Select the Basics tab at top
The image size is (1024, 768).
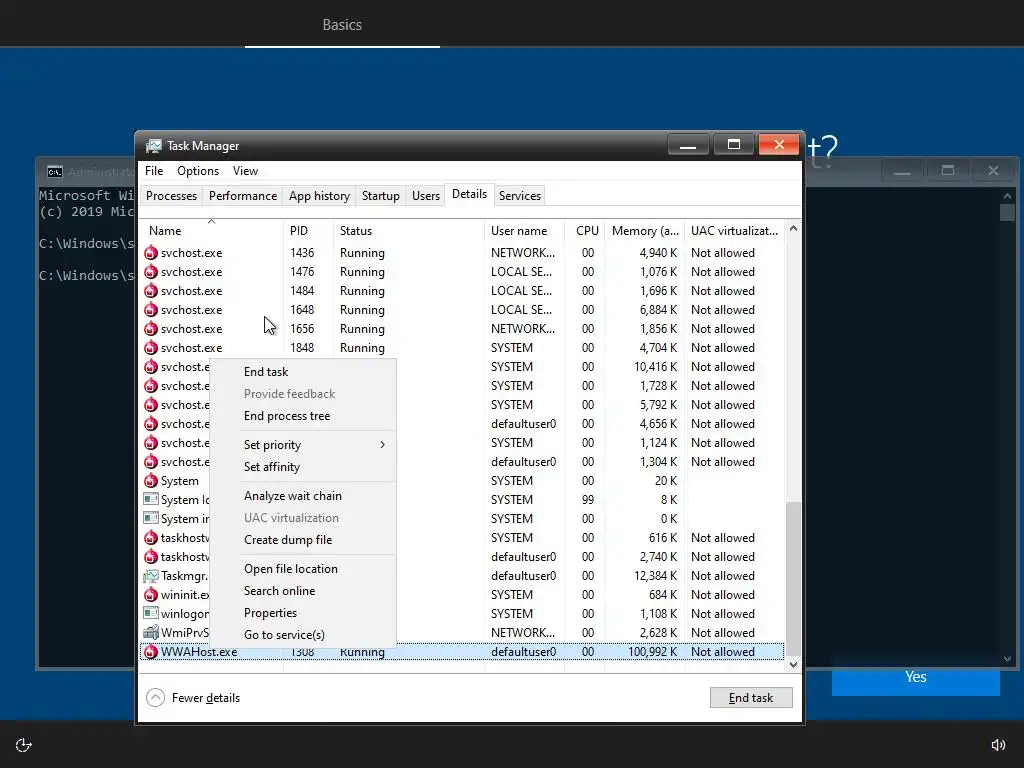coord(342,24)
